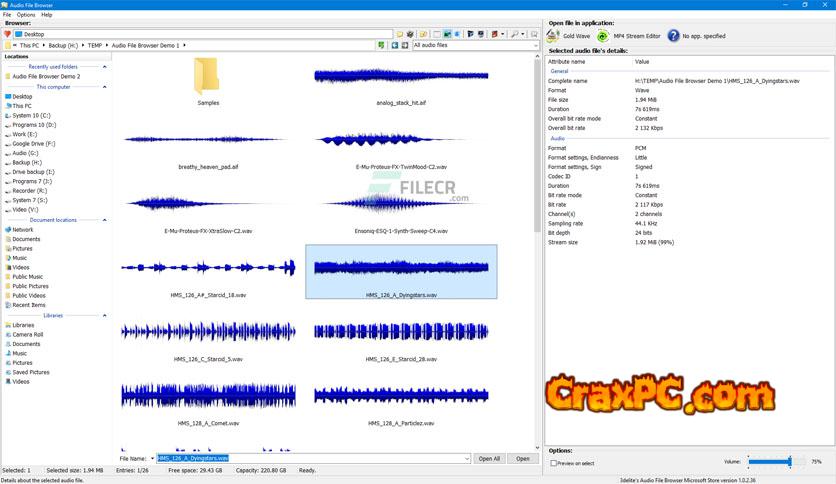Image resolution: width=836 pixels, height=484 pixels.
Task: Open the Options menu
Action: [x=25, y=15]
